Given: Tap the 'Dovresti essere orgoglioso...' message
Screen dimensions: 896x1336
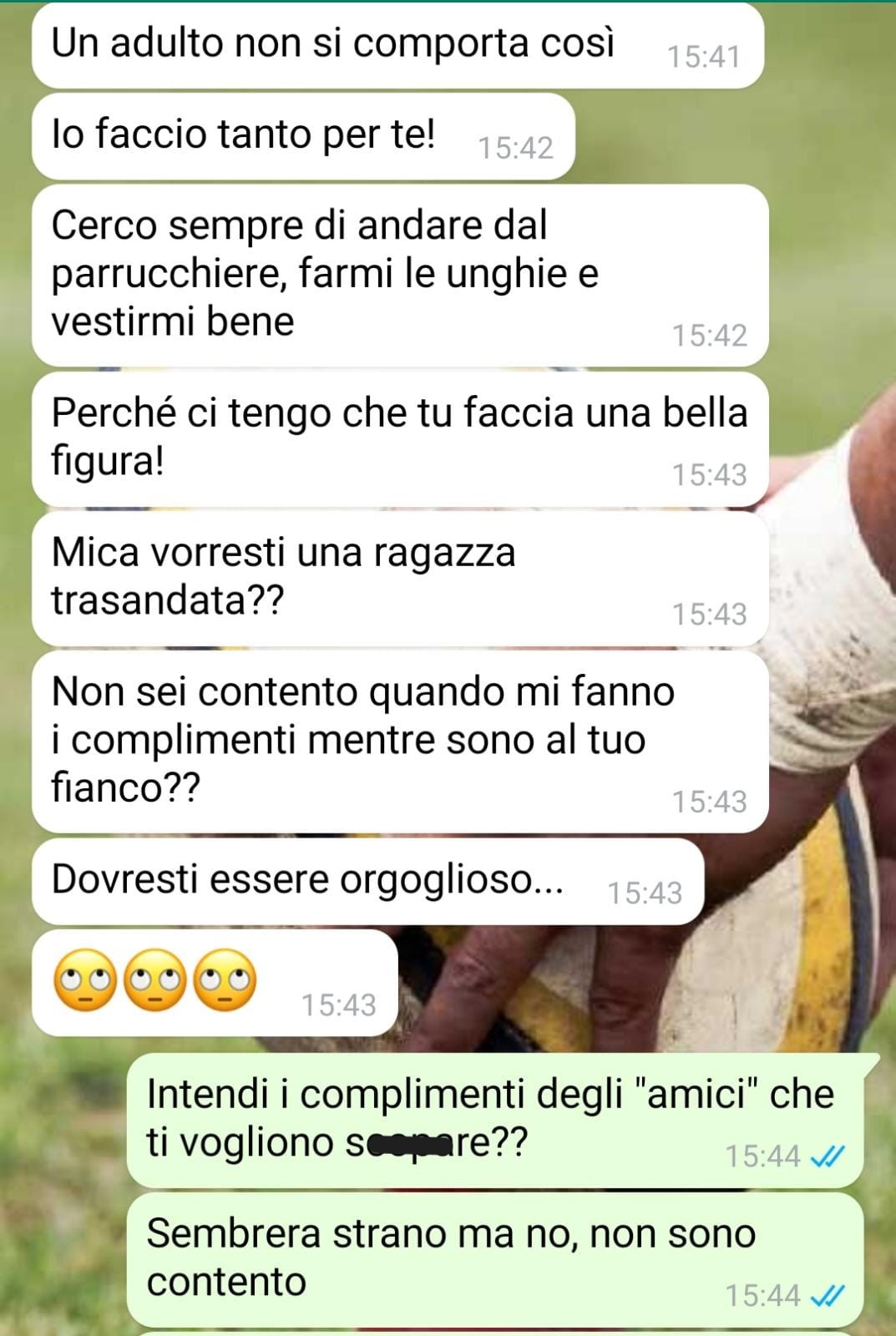Looking at the screenshot, I should 367,881.
